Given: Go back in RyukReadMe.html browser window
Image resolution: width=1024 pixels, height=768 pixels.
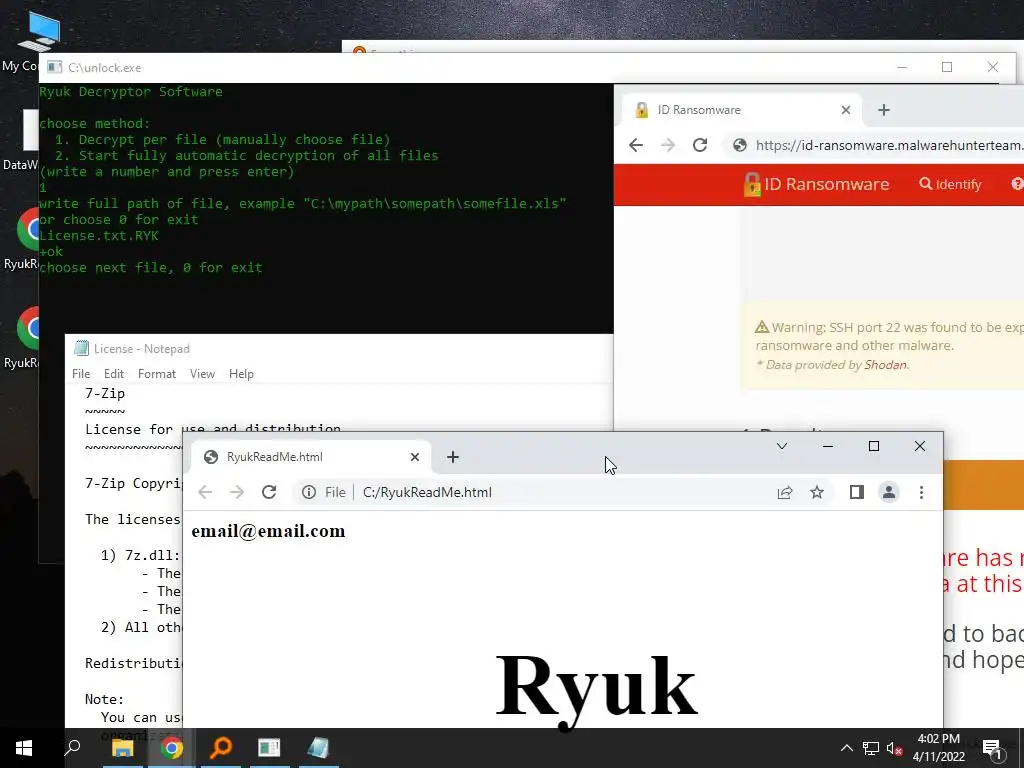Looking at the screenshot, I should (205, 492).
